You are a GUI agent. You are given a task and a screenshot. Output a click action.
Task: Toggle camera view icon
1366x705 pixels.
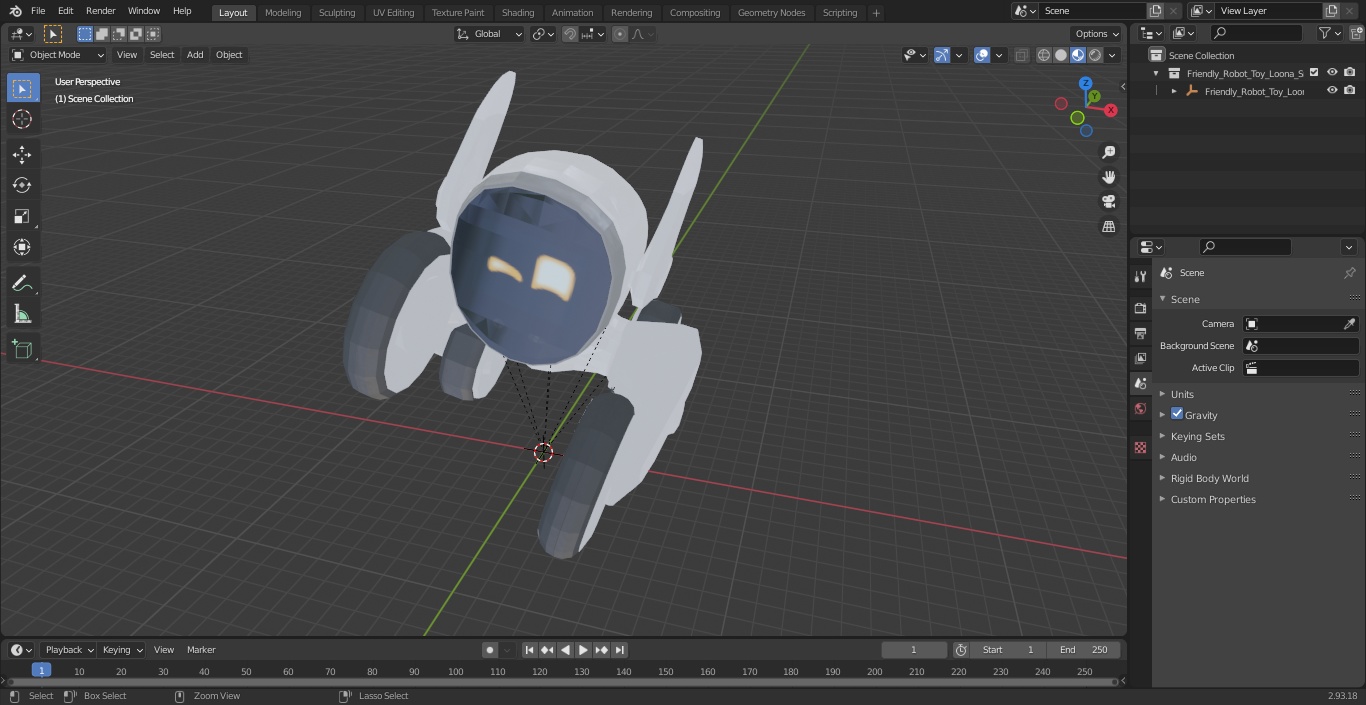coord(1108,202)
